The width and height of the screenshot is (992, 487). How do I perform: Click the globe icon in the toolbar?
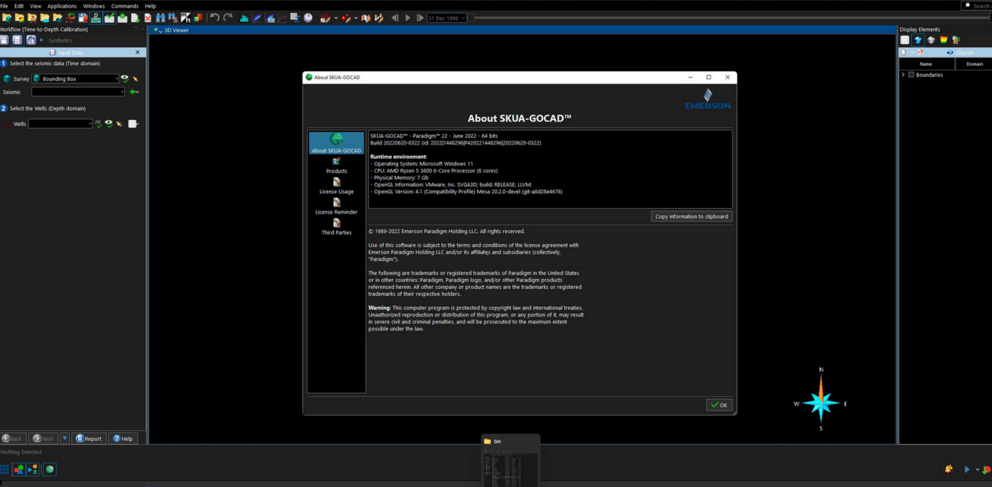pyautogui.click(x=308, y=18)
